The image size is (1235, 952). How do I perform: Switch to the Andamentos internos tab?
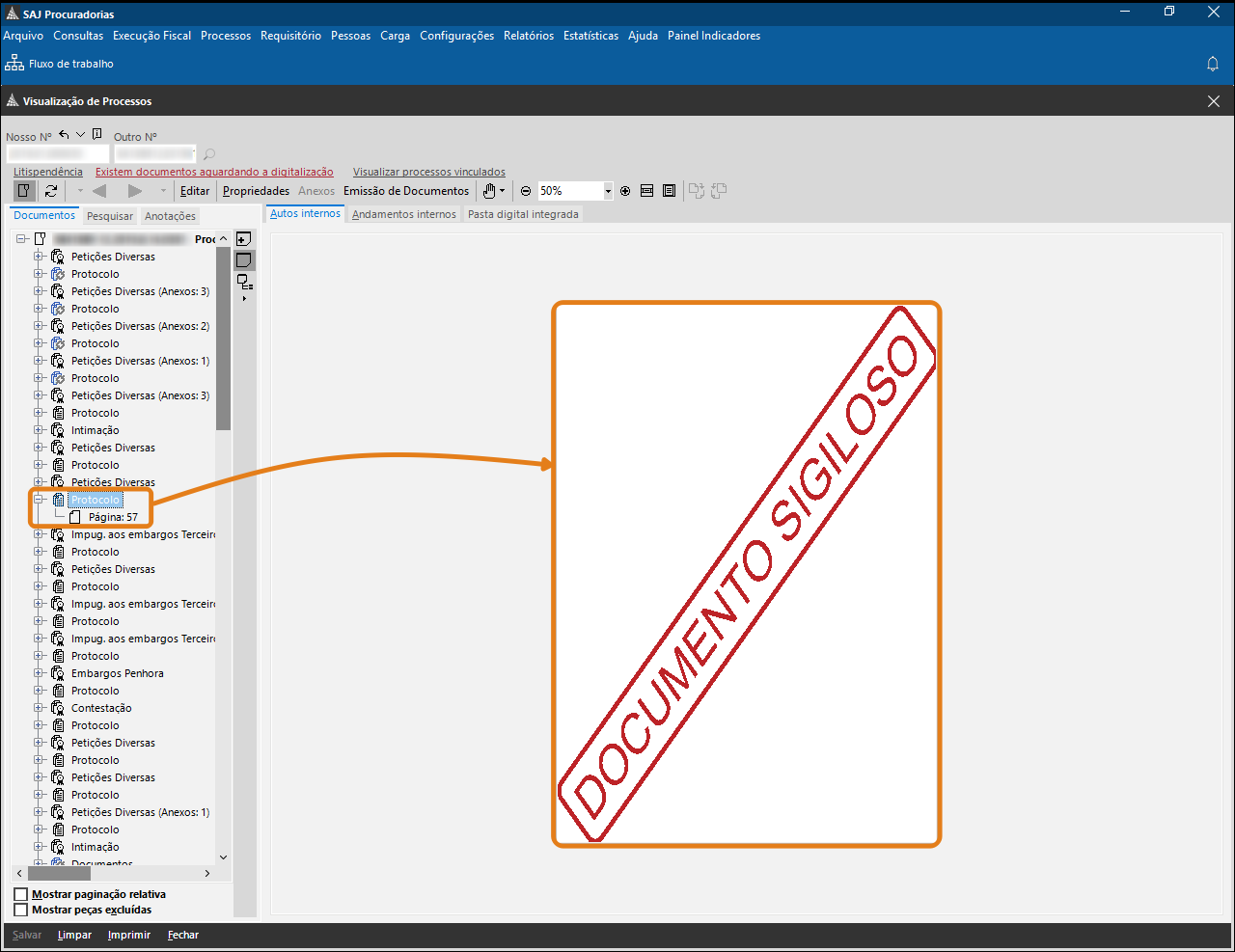pyautogui.click(x=403, y=214)
